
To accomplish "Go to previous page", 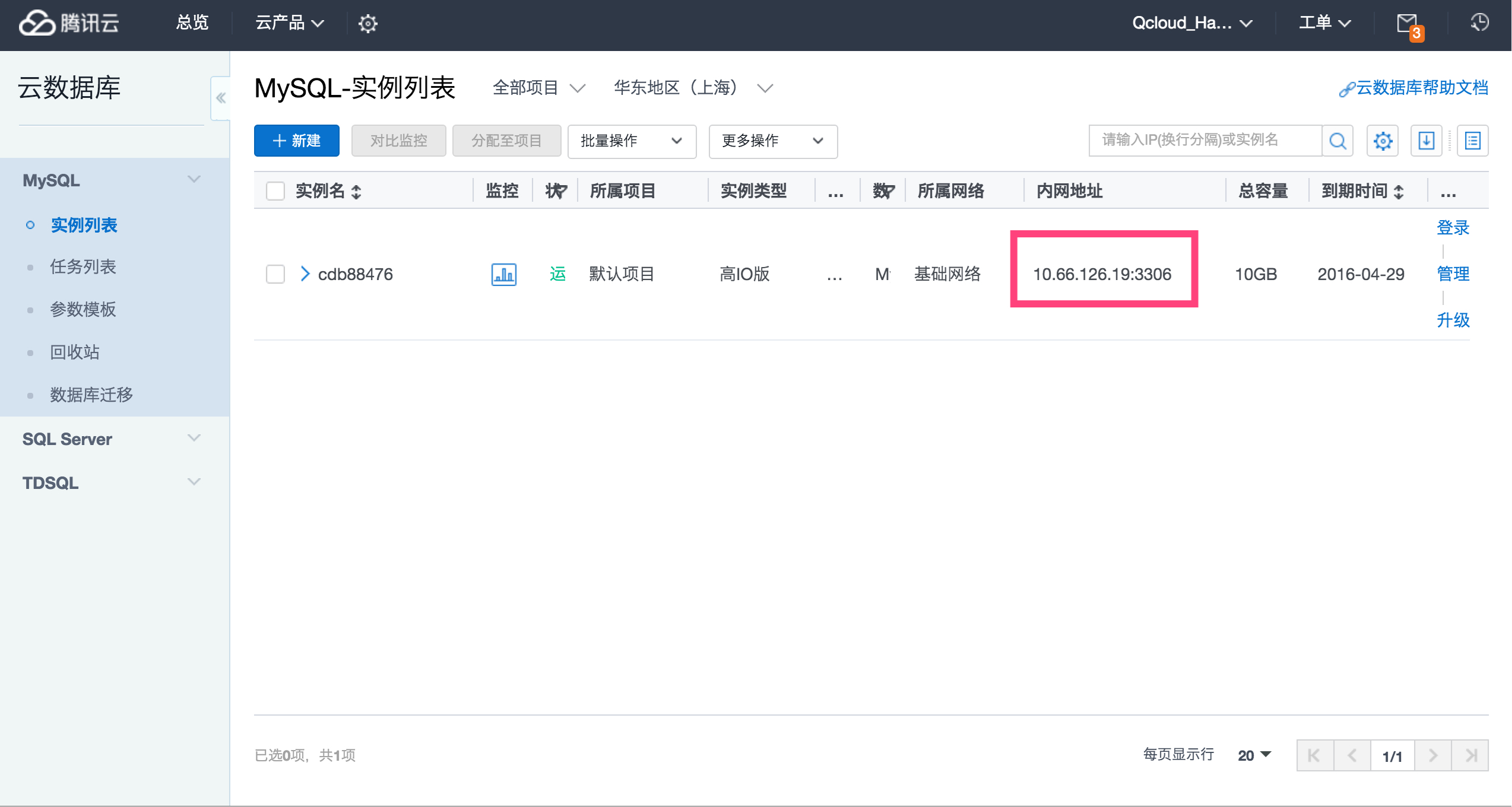I will (x=1352, y=755).
